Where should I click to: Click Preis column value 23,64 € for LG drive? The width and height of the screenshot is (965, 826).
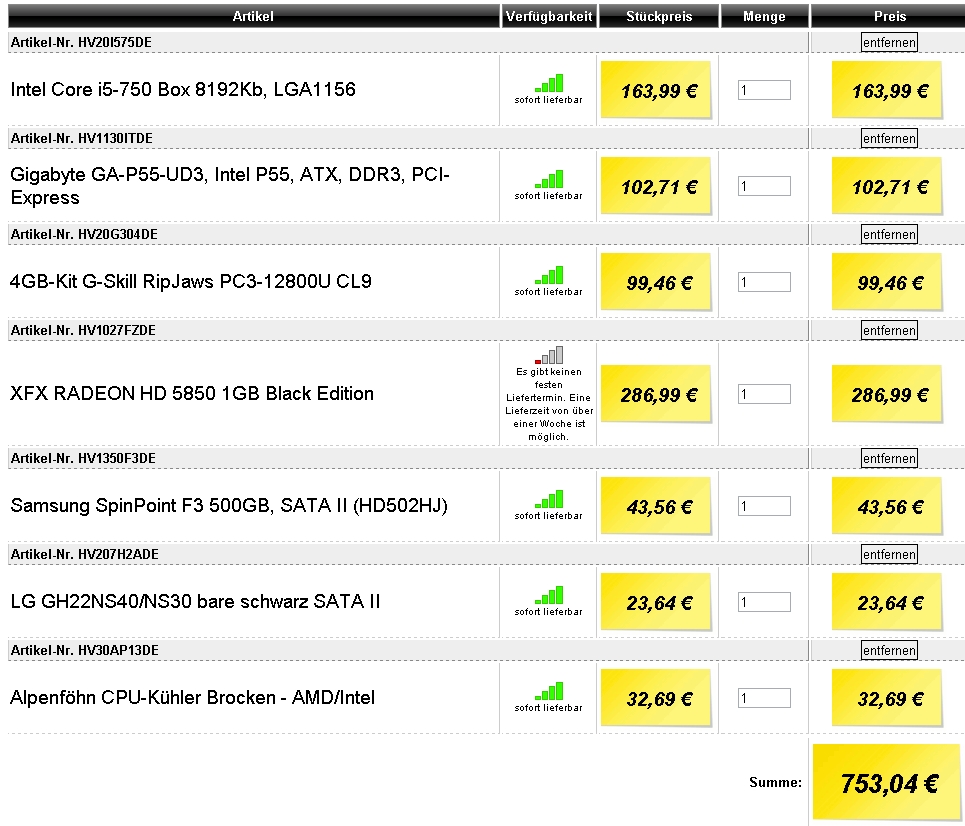[887, 603]
